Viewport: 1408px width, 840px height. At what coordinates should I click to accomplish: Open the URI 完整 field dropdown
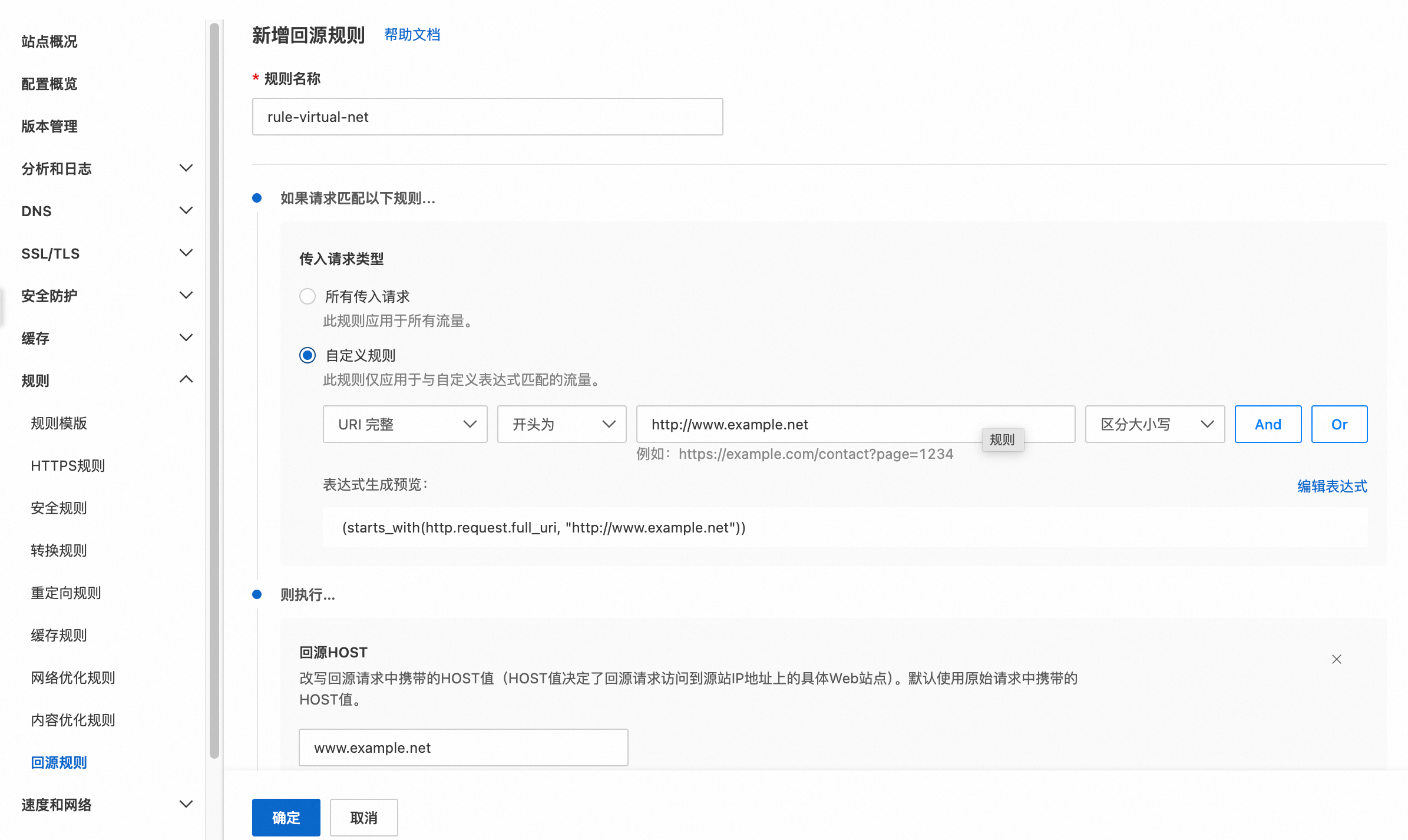405,424
